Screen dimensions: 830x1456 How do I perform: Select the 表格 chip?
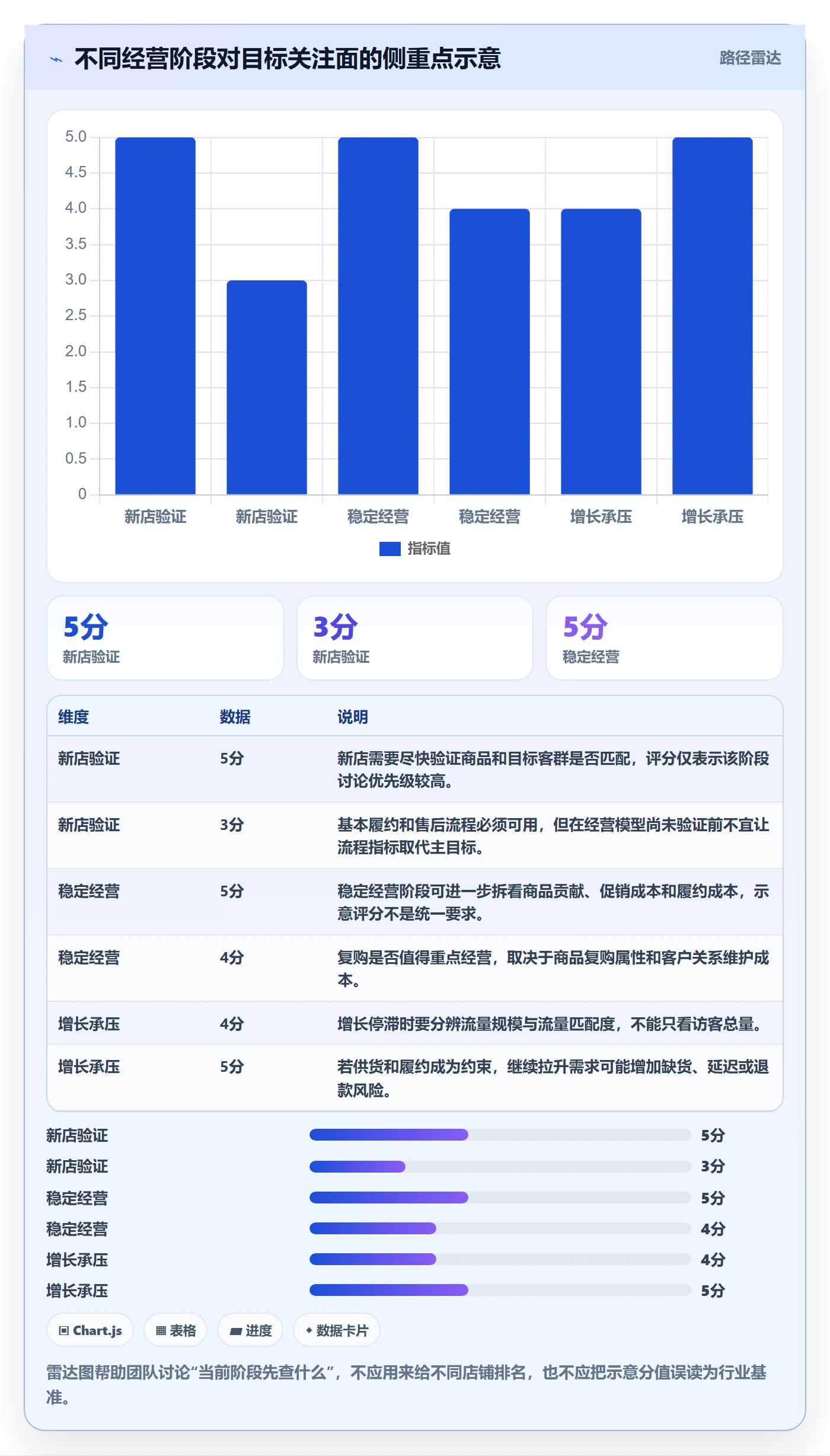(x=175, y=1331)
